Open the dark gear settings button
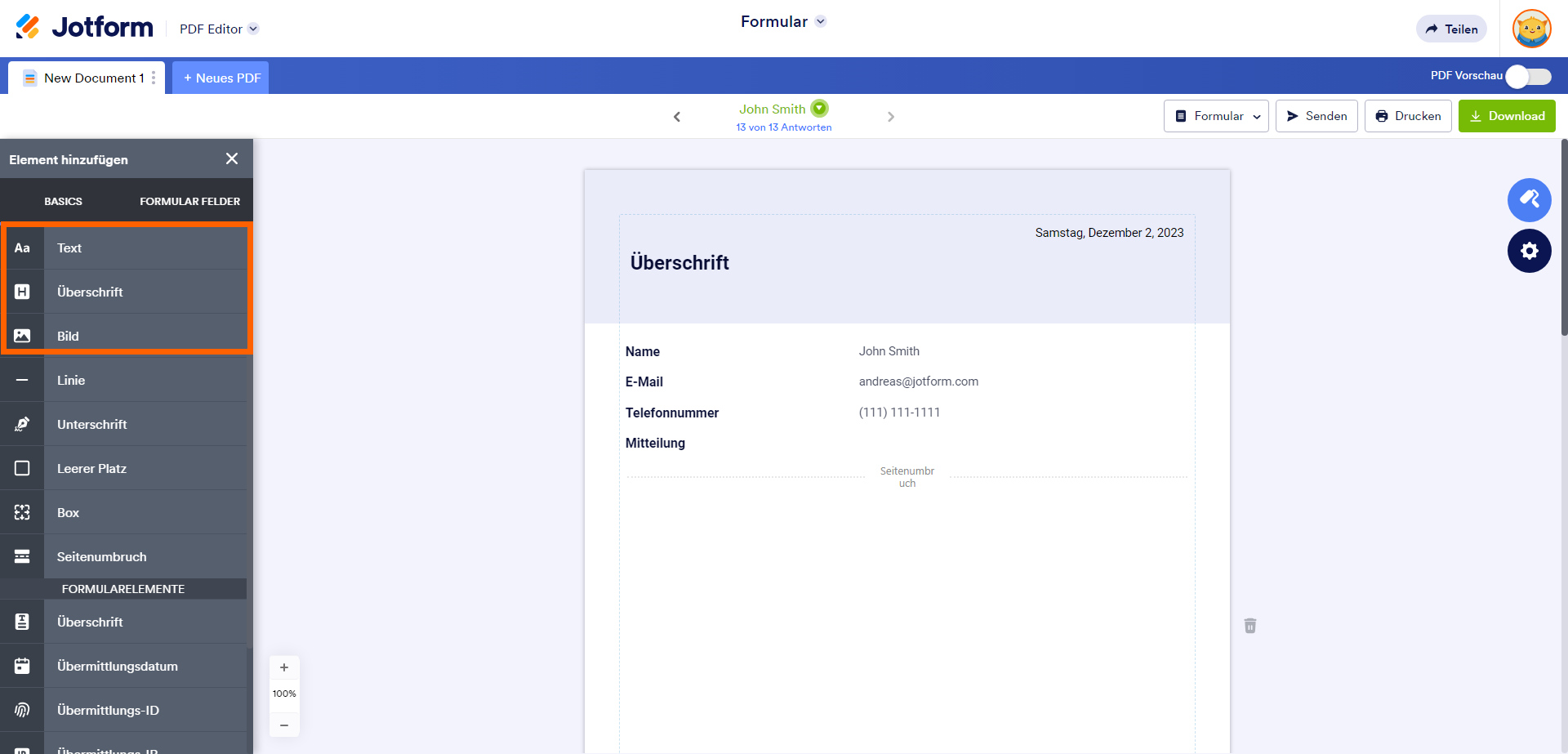This screenshot has width=1568, height=754. (1529, 251)
